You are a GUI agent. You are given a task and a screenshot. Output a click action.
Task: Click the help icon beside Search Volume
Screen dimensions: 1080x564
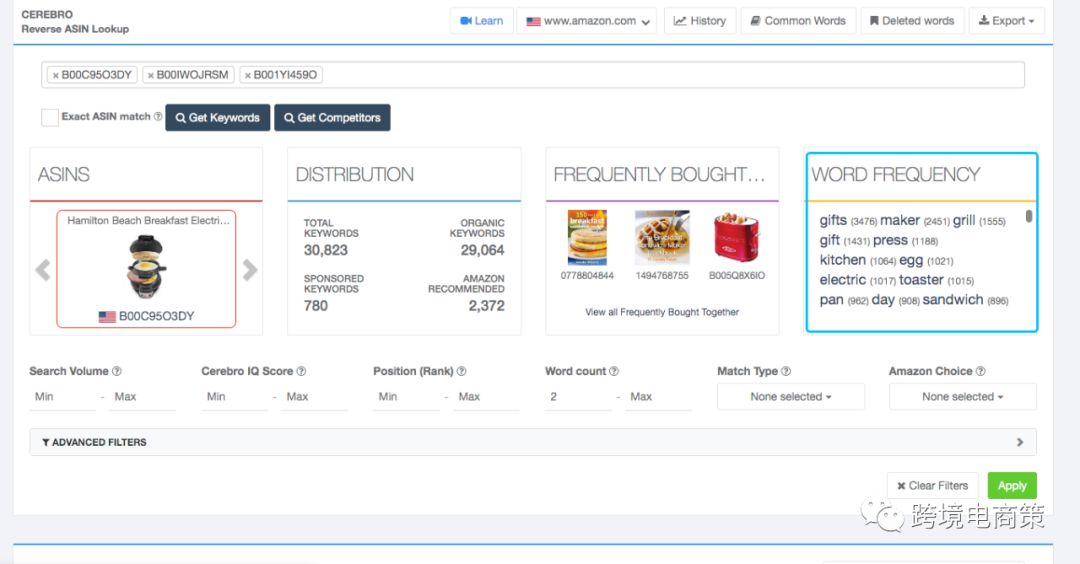coord(117,371)
